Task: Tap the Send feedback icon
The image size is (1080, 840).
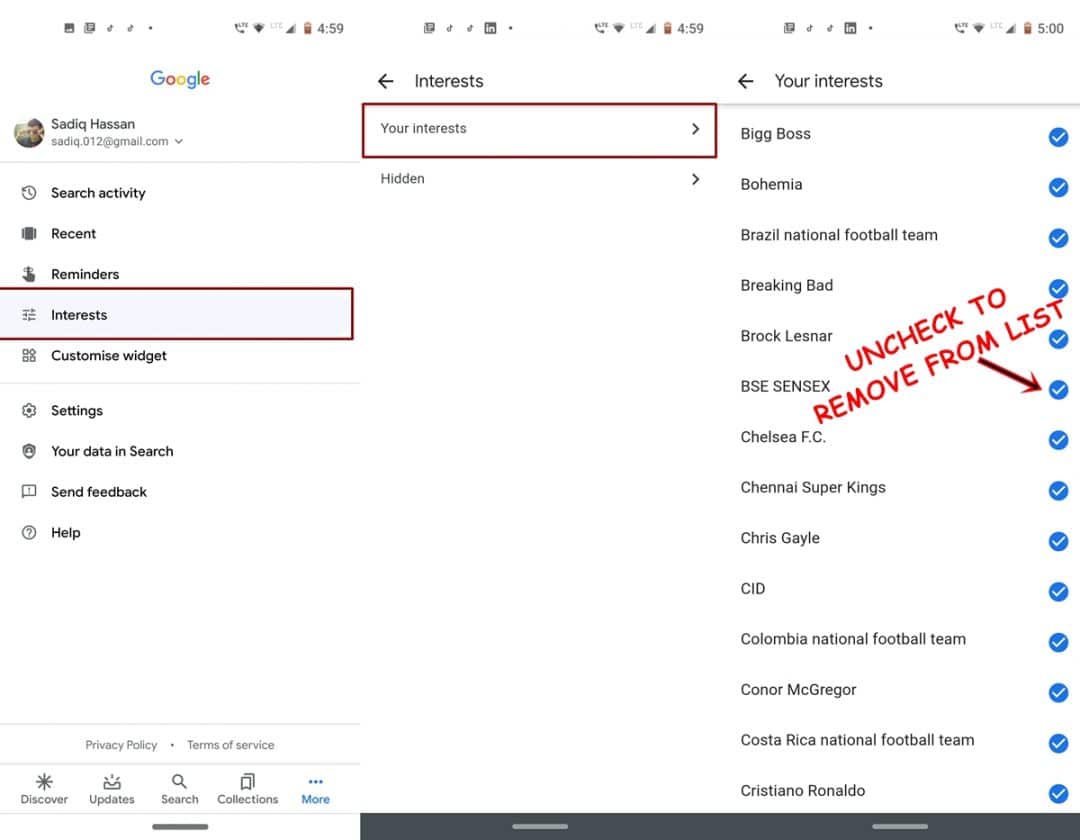Action: (x=29, y=492)
